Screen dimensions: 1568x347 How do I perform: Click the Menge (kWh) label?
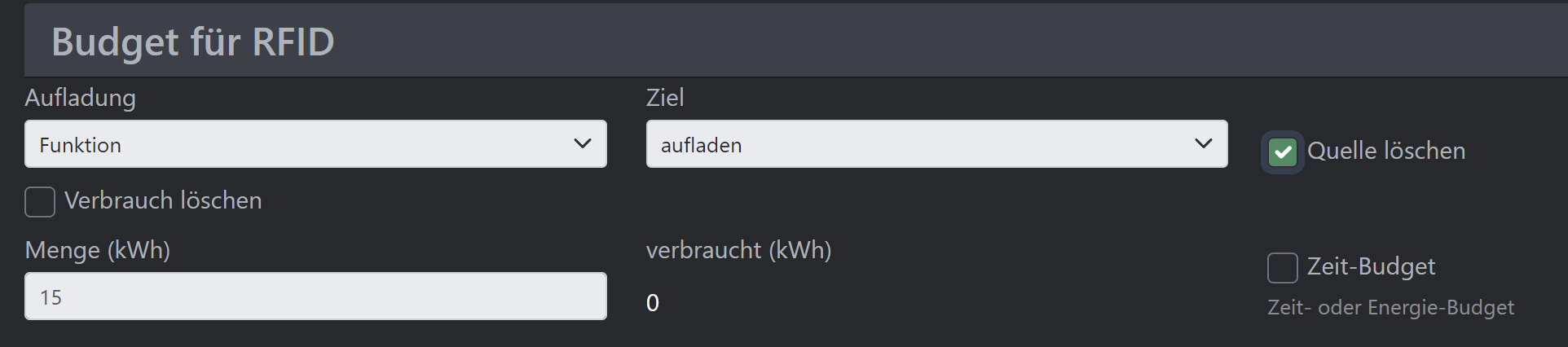pyautogui.click(x=98, y=250)
